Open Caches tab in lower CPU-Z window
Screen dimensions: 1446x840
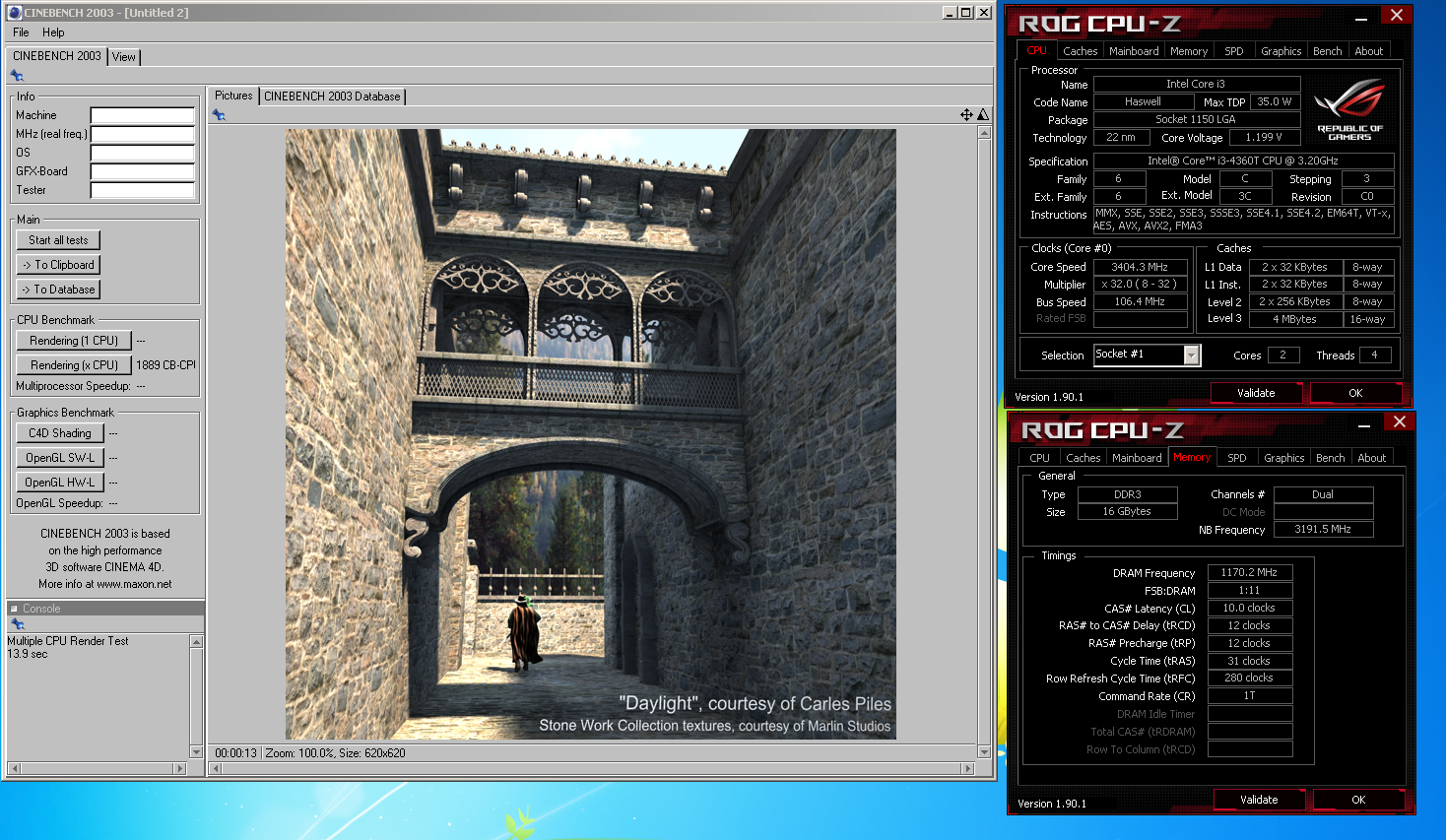pyautogui.click(x=1083, y=458)
